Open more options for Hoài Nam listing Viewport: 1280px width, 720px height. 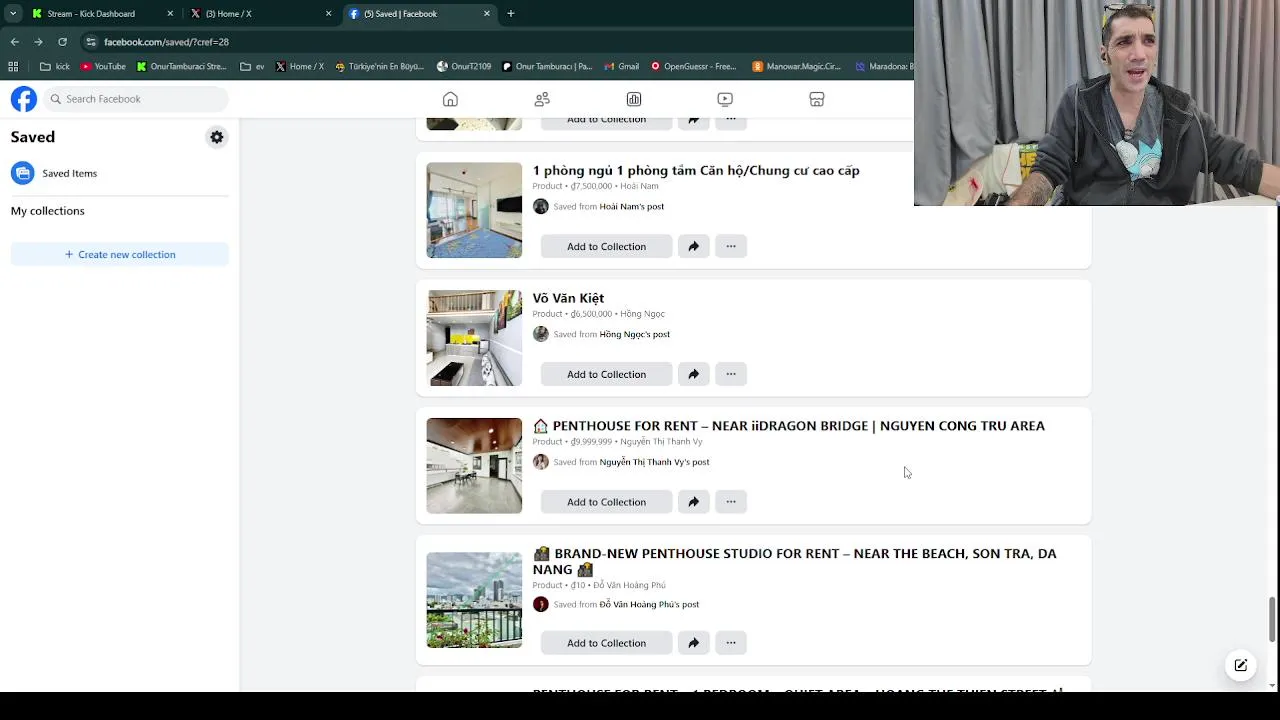click(x=731, y=246)
